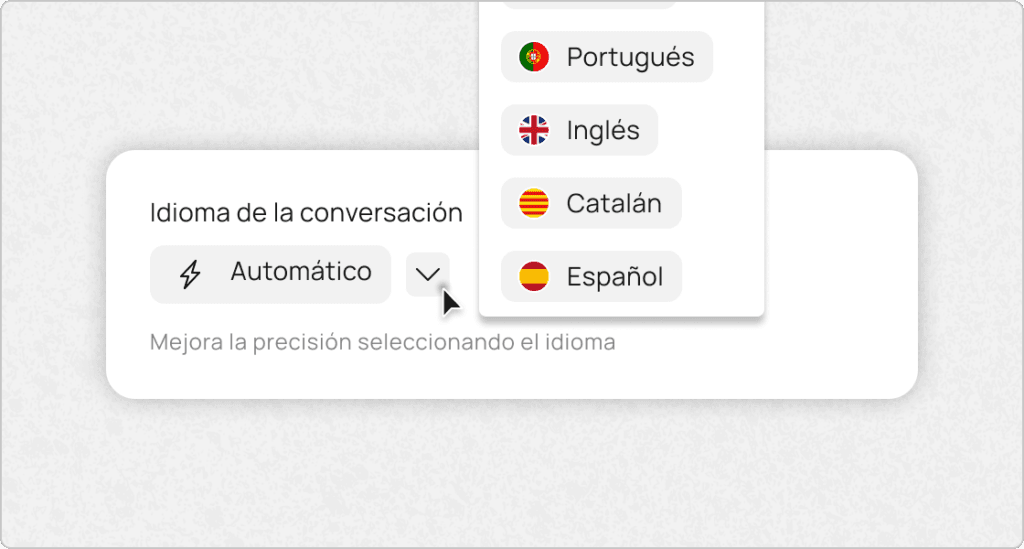The width and height of the screenshot is (1024, 549).
Task: Click the Portugal flag icon
Action: [534, 57]
